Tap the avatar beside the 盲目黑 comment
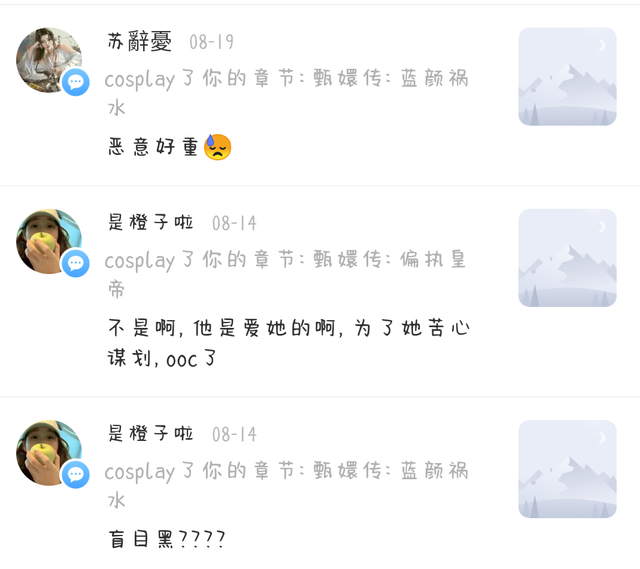640x569 pixels. (x=47, y=451)
